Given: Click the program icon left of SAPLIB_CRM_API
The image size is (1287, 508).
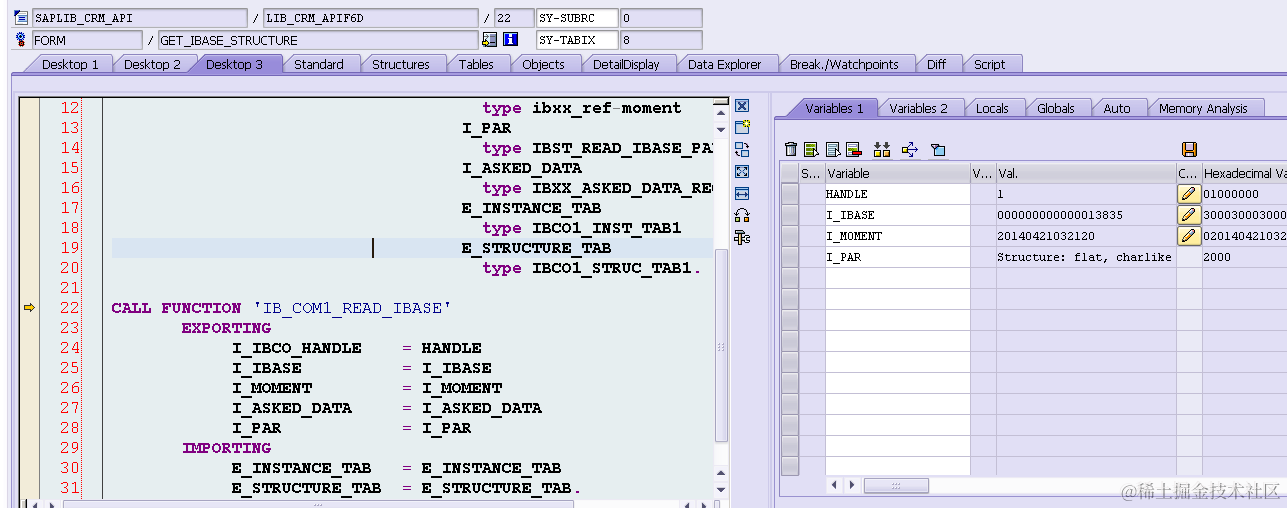Looking at the screenshot, I should click(x=20, y=18).
